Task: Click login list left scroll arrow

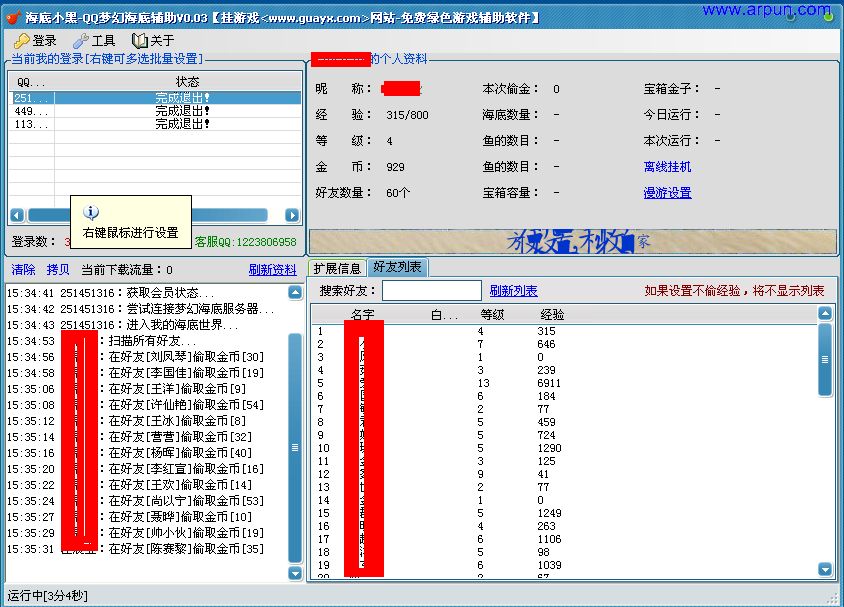Action: 17,215
